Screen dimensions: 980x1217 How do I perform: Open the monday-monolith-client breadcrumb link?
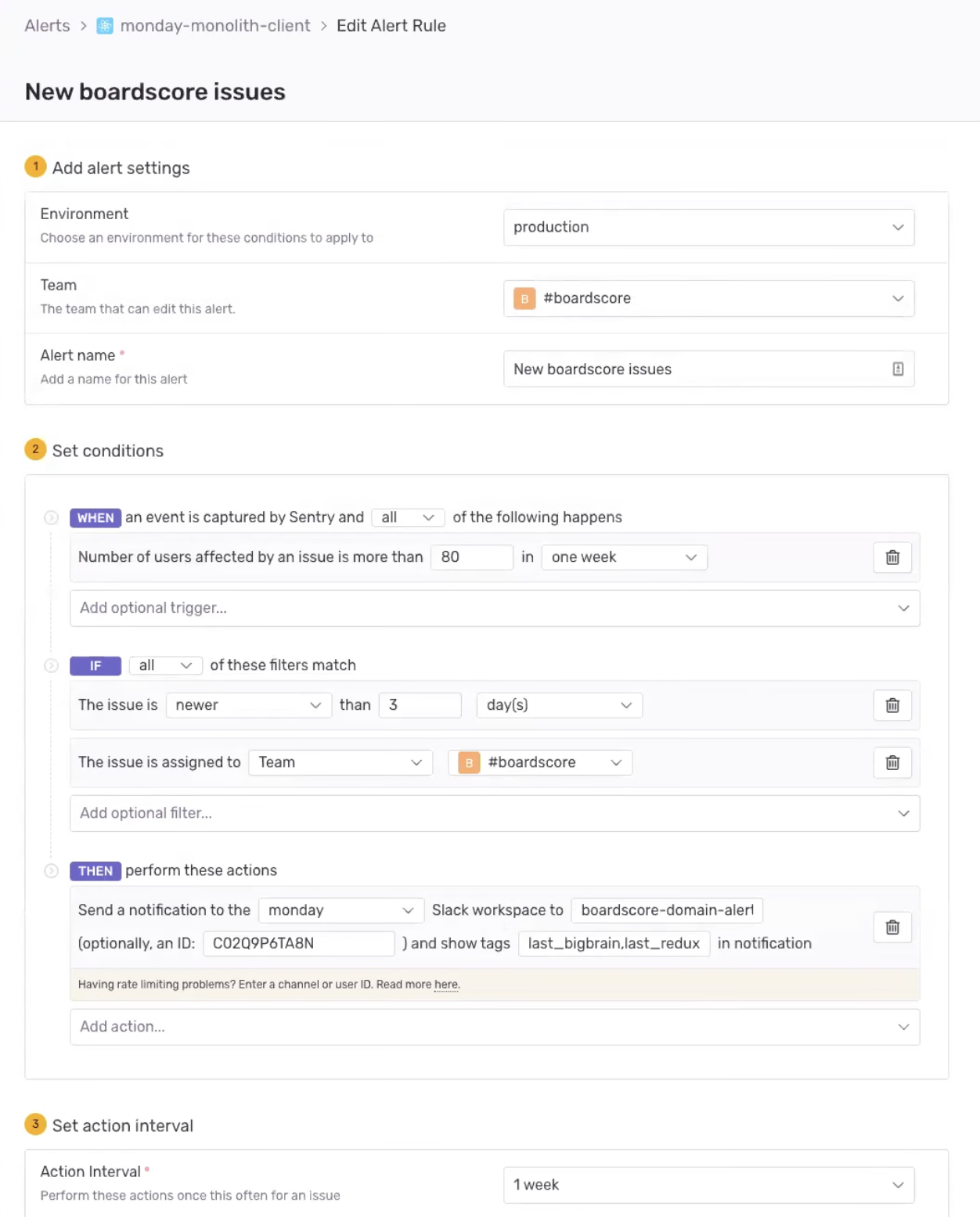pos(215,26)
